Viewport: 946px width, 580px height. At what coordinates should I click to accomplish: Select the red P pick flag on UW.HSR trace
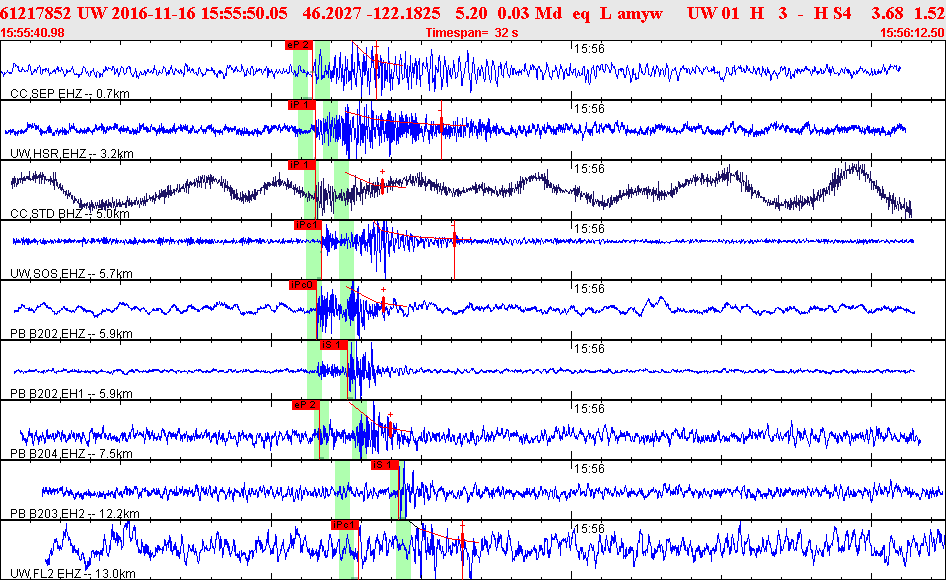(x=301, y=105)
